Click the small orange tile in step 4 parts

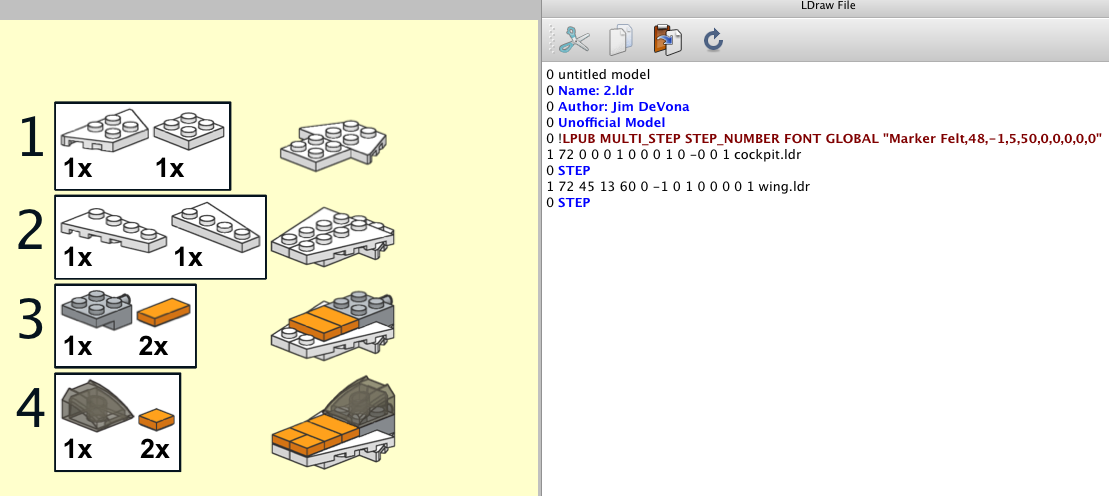click(x=156, y=419)
